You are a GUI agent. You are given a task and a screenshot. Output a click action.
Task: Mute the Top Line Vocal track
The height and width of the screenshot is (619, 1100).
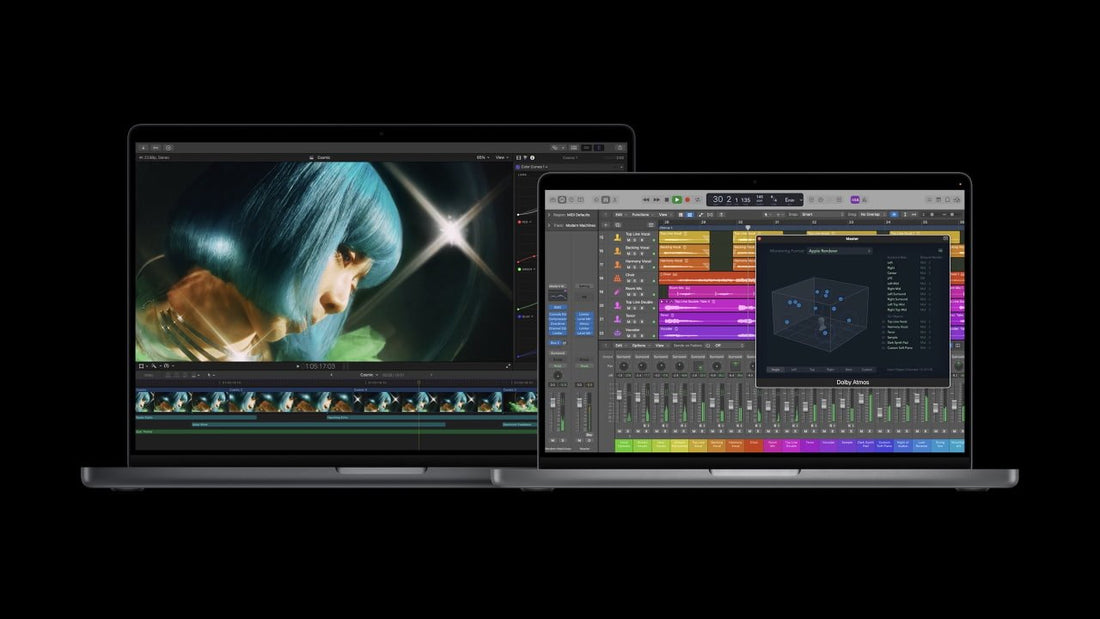tap(629, 240)
